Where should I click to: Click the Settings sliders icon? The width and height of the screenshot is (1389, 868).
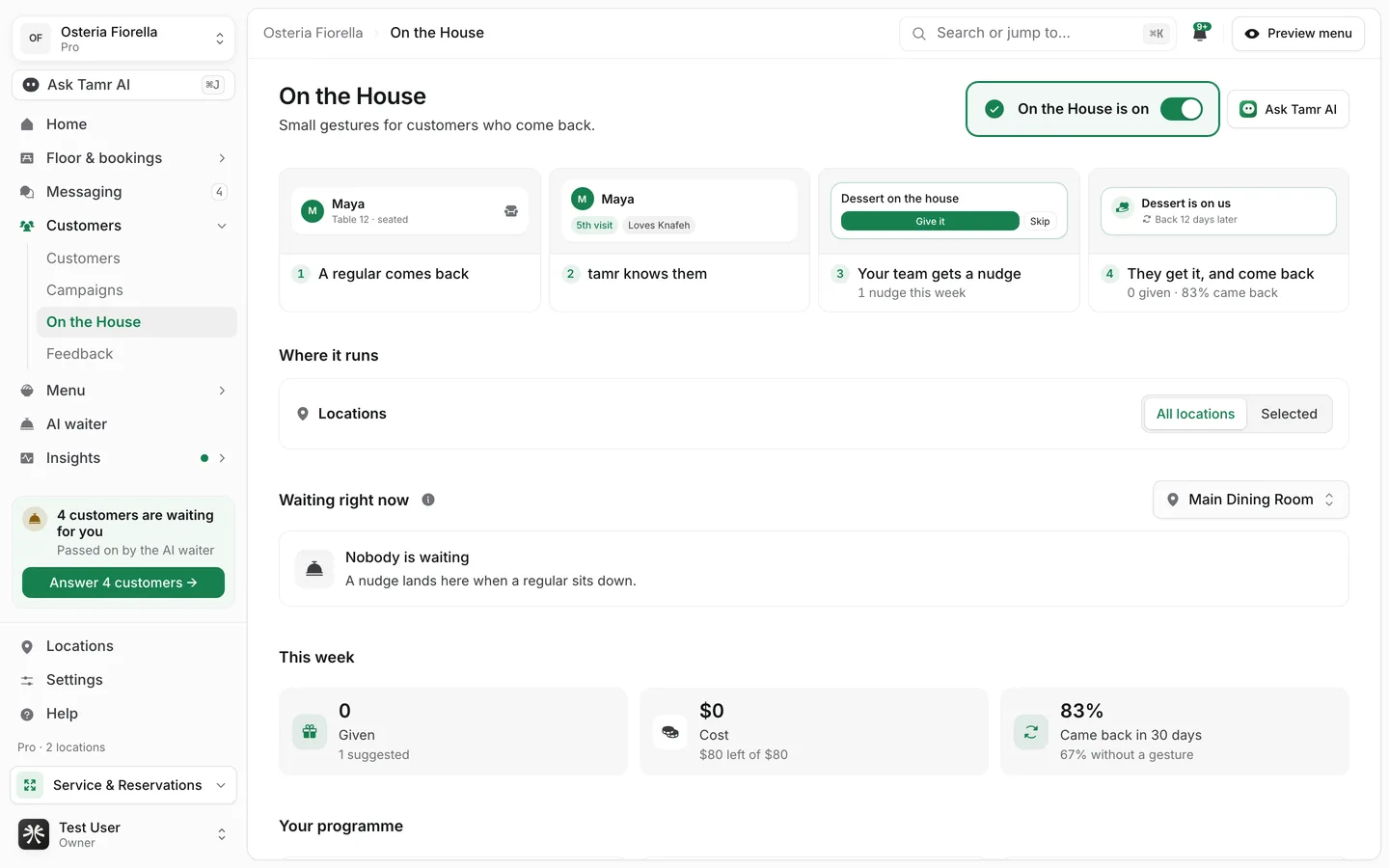coord(27,680)
